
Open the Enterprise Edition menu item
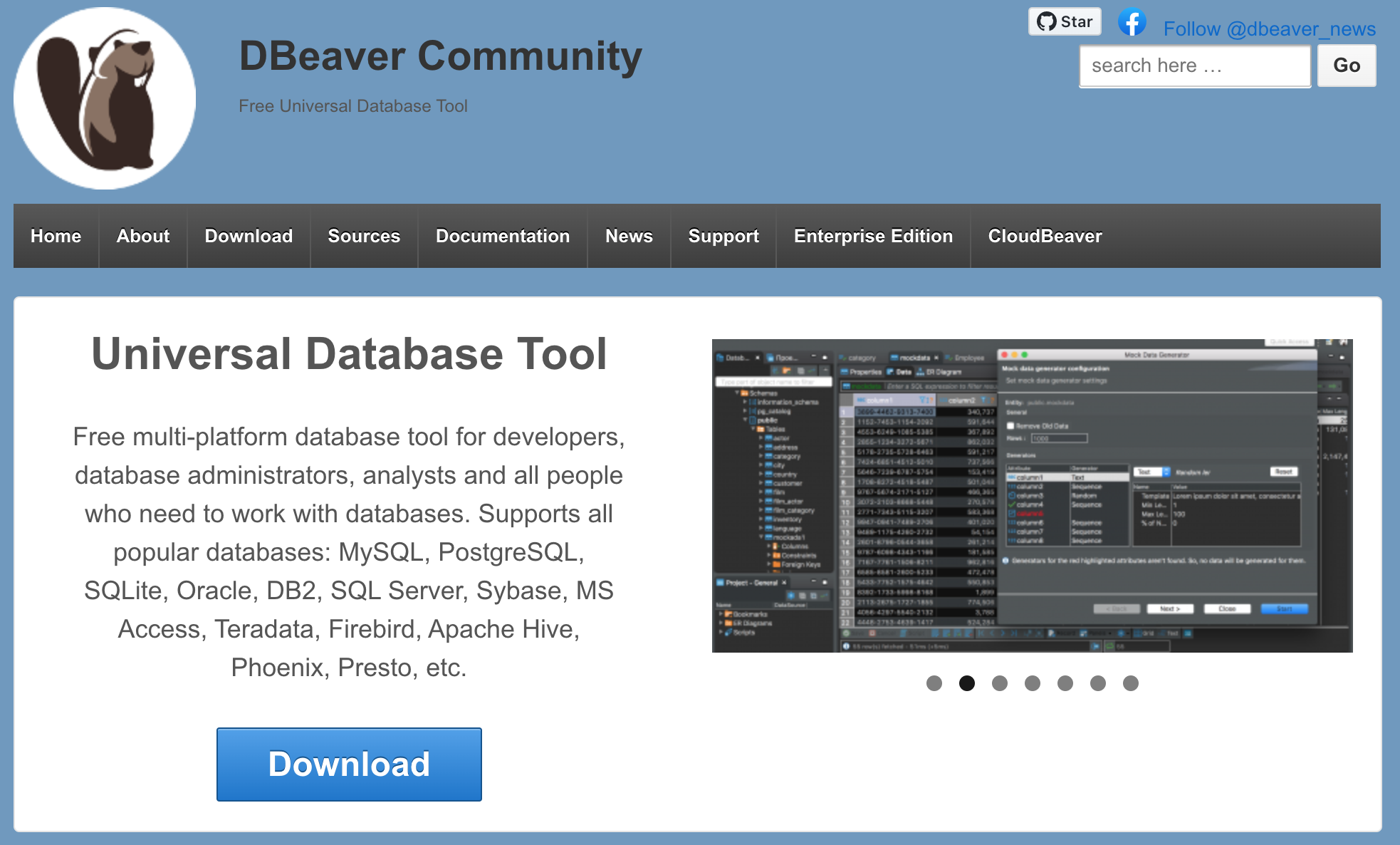[x=873, y=236]
